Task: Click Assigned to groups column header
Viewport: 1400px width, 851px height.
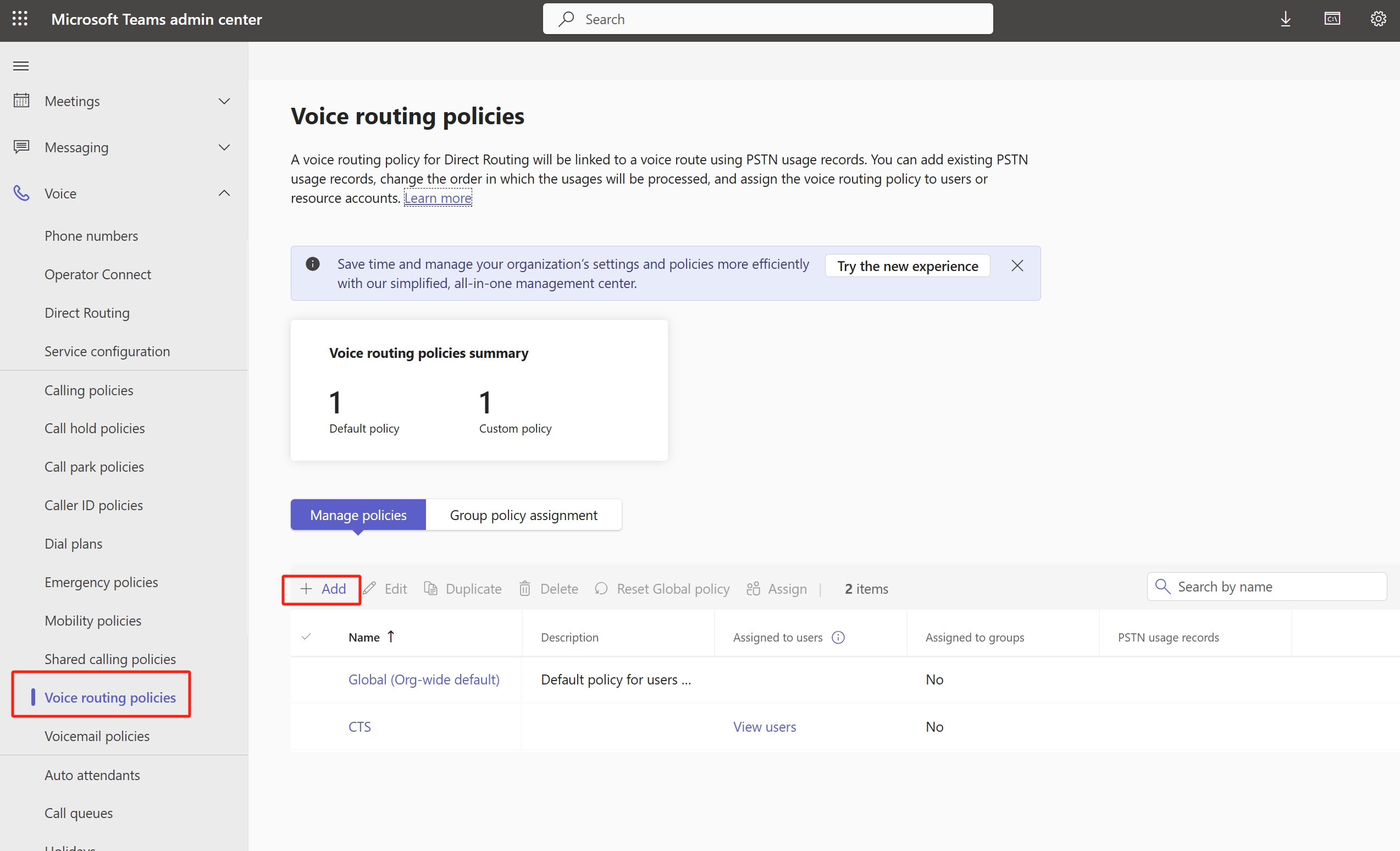Action: pyautogui.click(x=975, y=637)
